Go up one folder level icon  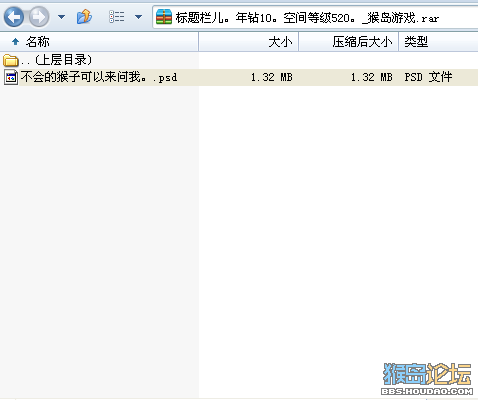[x=84, y=17]
